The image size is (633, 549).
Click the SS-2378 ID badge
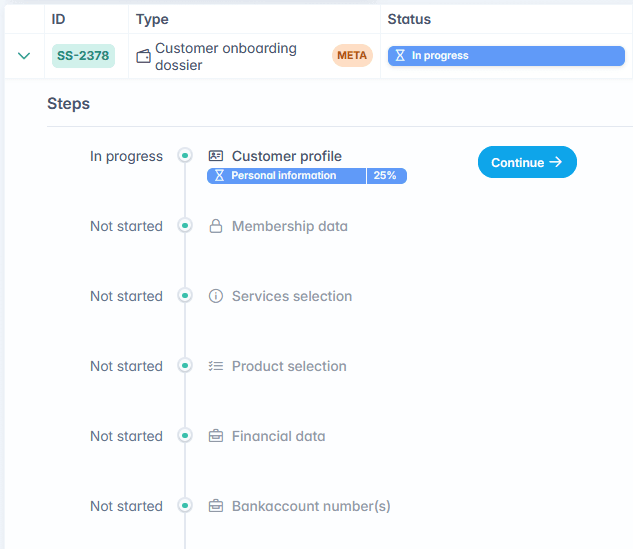pyautogui.click(x=83, y=56)
